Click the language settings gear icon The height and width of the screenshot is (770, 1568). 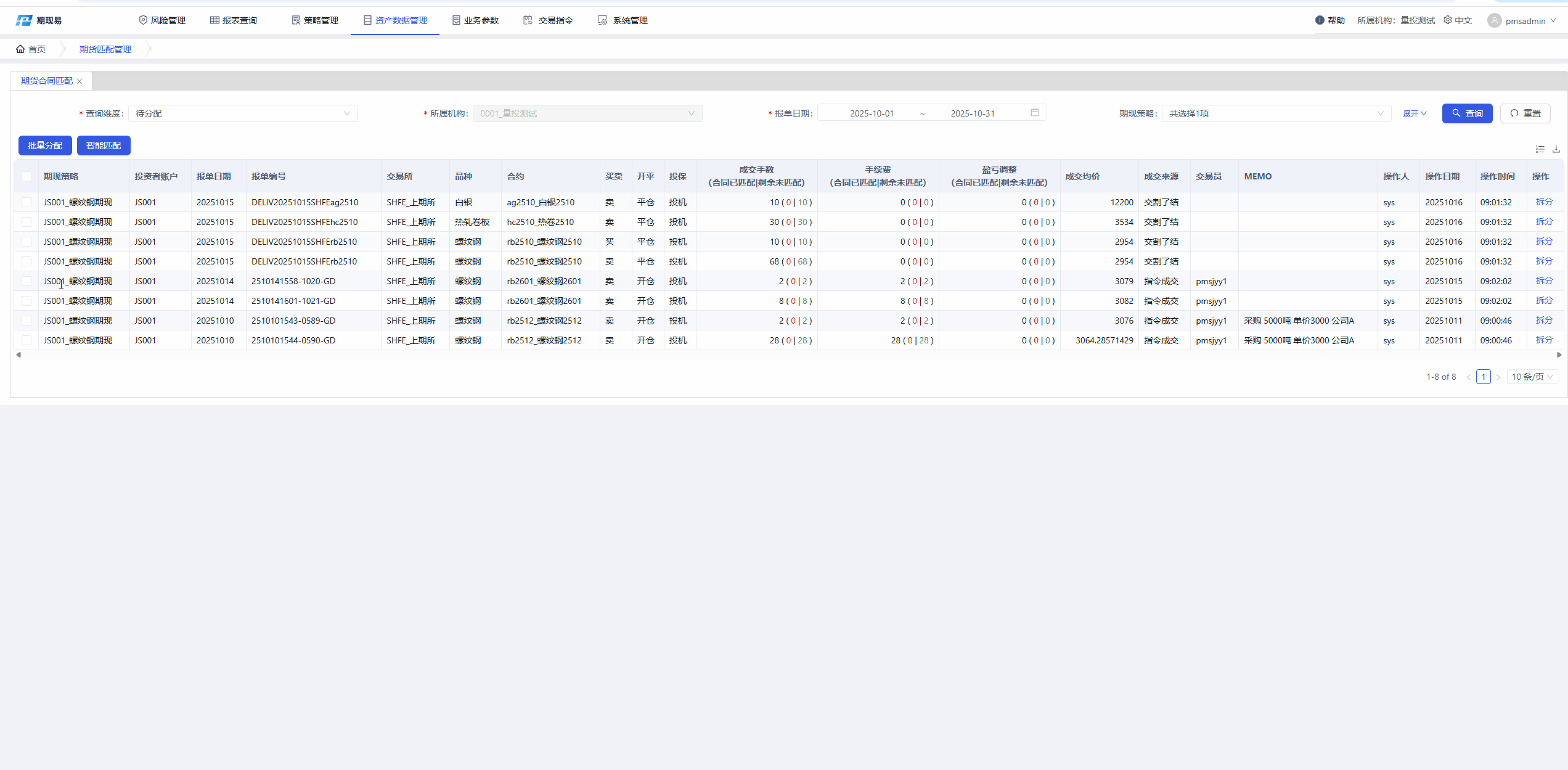(1447, 20)
